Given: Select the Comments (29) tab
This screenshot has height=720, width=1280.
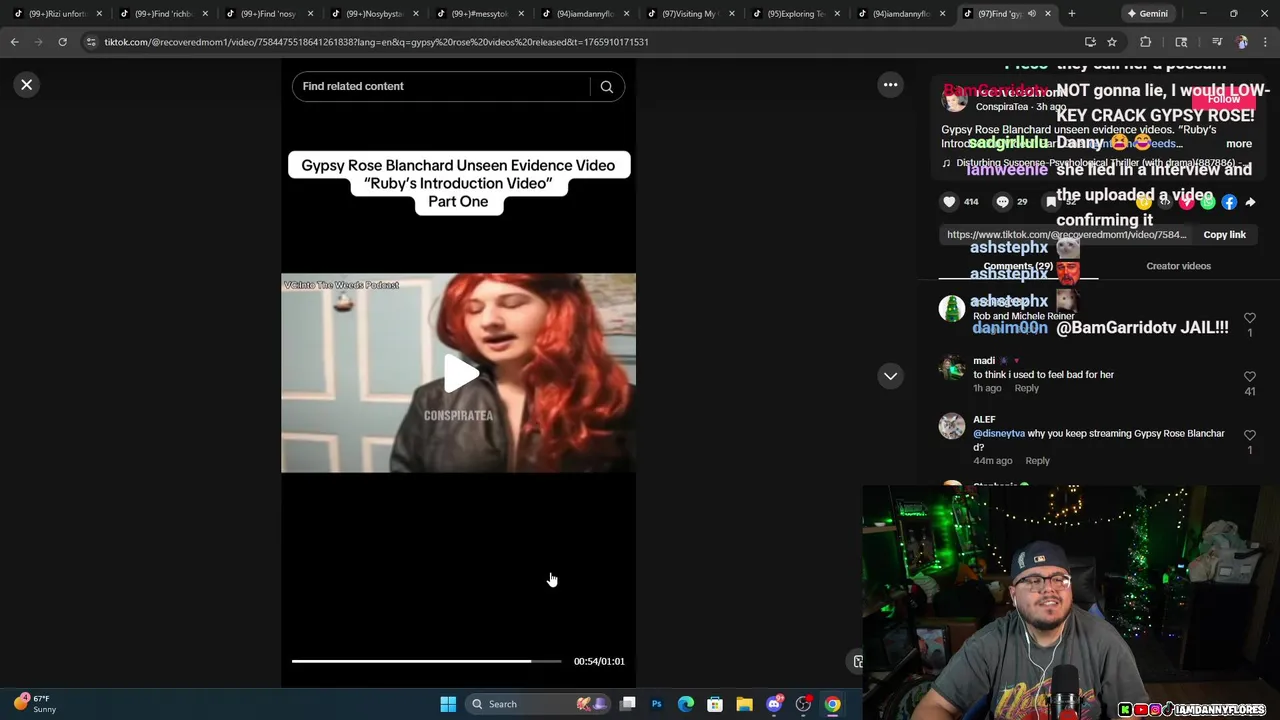Looking at the screenshot, I should point(1018,266).
